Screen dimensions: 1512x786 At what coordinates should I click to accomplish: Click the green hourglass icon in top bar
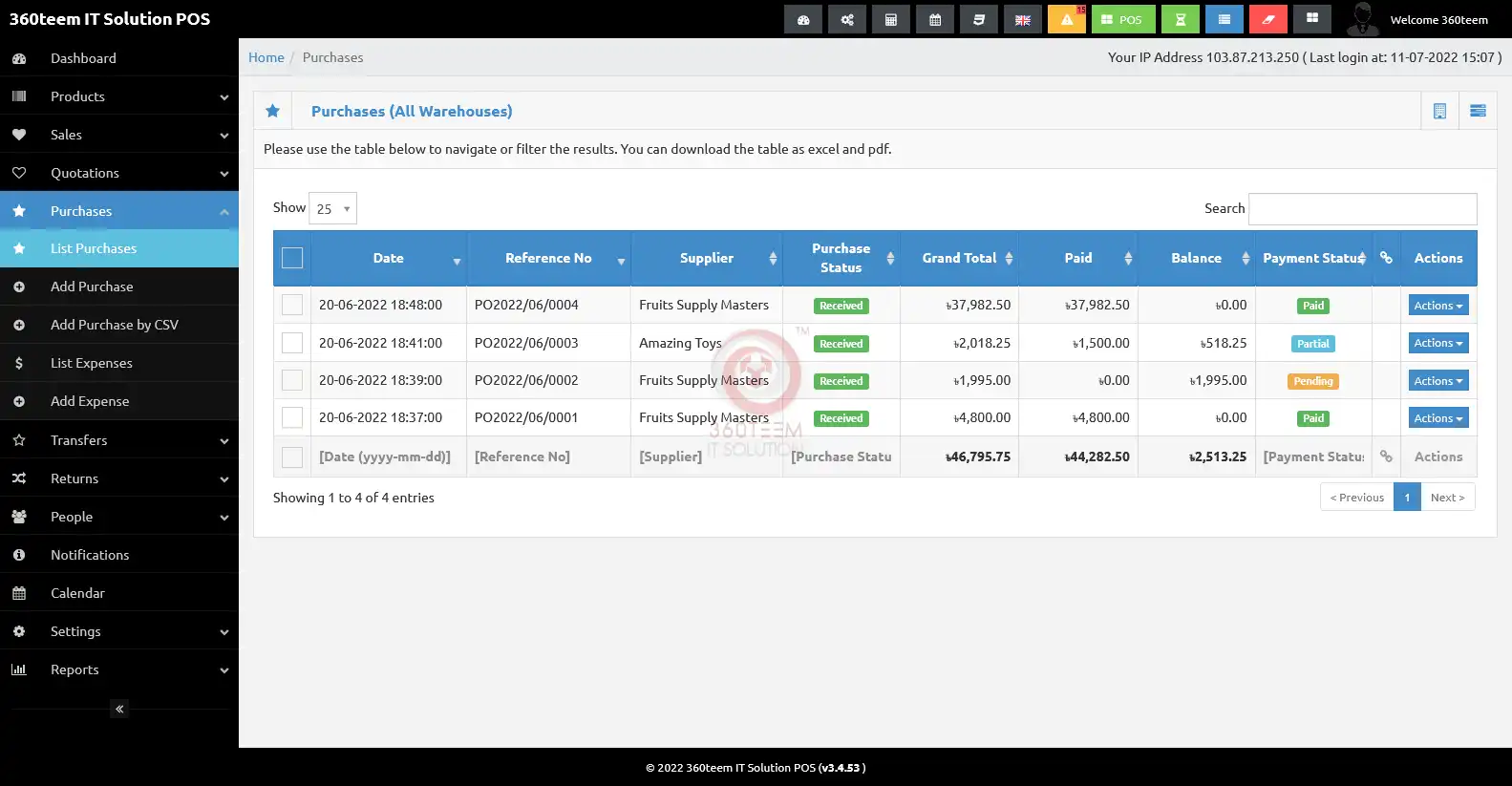[1181, 19]
